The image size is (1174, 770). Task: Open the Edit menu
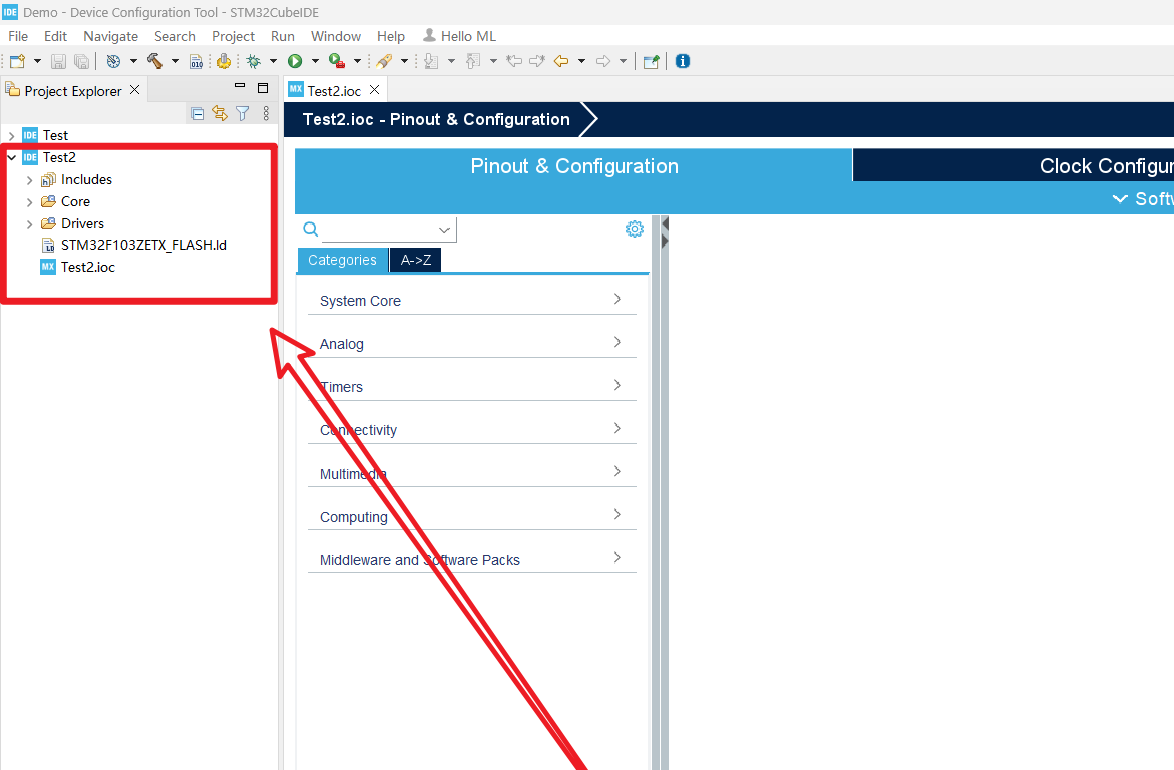point(55,36)
